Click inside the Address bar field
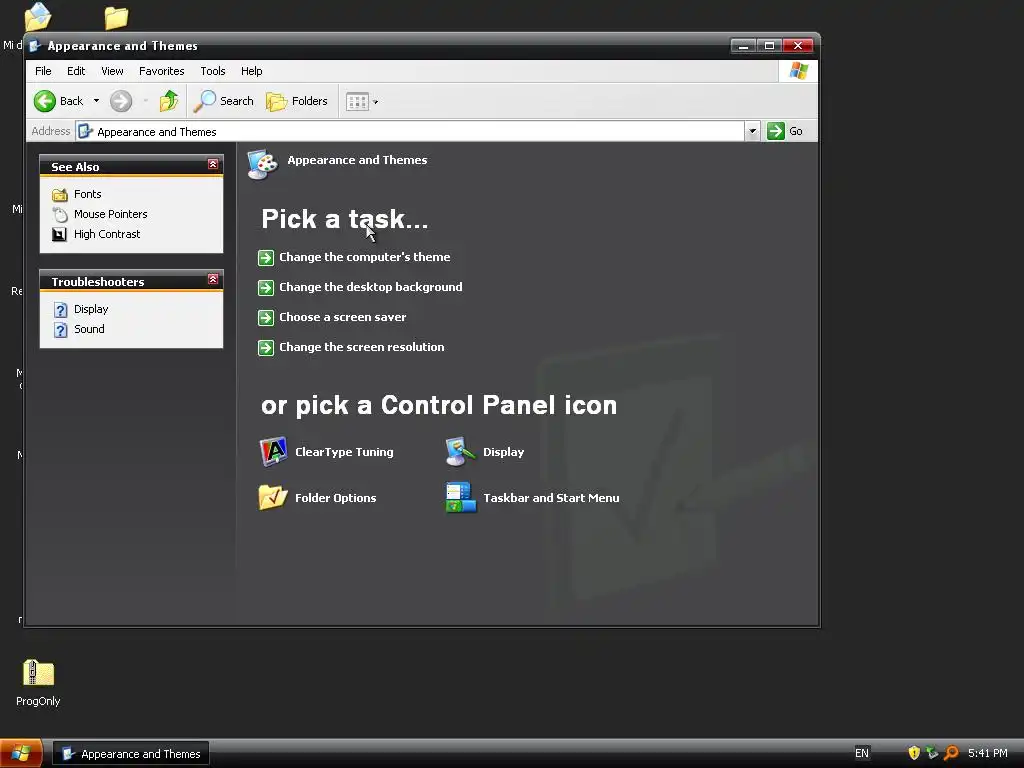This screenshot has width=1024, height=768. (x=410, y=131)
